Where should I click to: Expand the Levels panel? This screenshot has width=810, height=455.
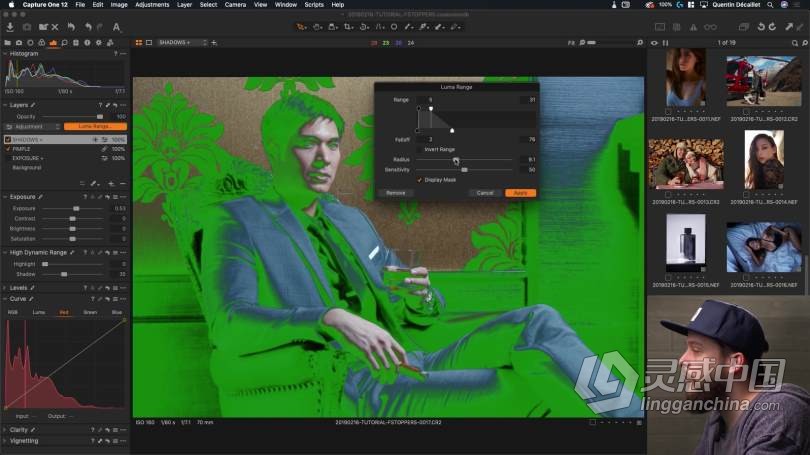[x=5, y=288]
